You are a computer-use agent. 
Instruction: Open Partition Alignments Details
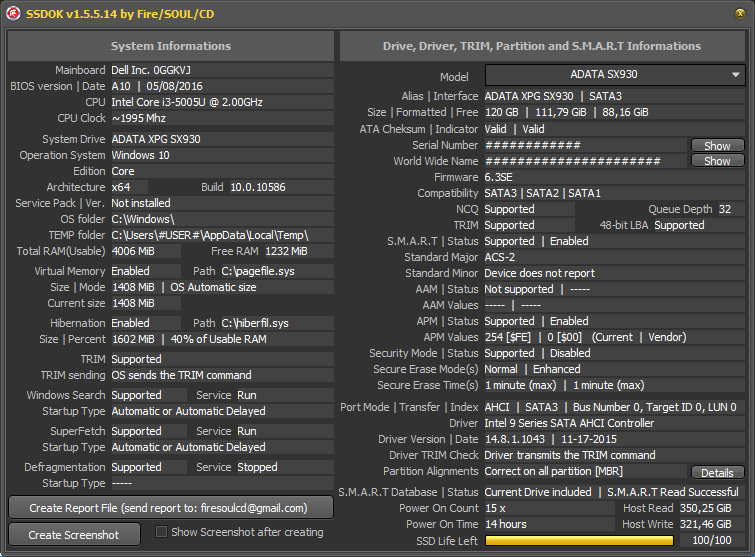(x=717, y=473)
